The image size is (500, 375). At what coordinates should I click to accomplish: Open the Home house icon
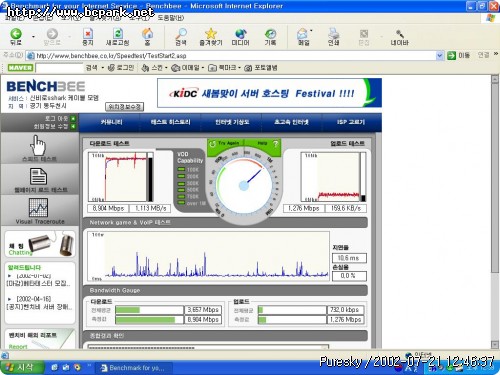[147, 34]
